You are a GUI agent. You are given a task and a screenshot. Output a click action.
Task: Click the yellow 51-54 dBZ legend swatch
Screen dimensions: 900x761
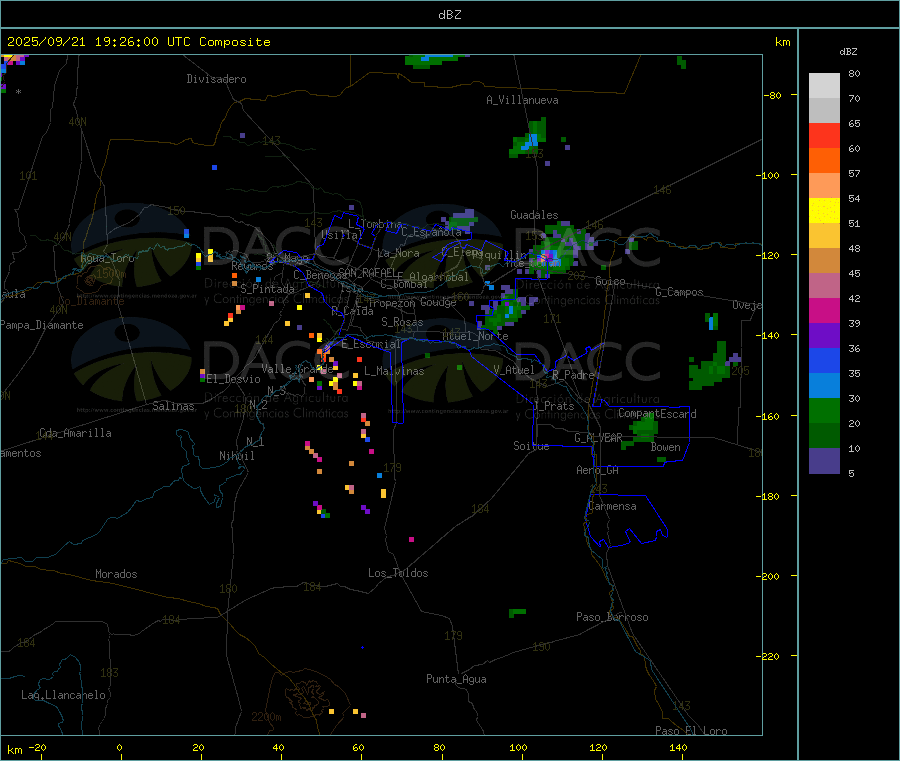(824, 211)
